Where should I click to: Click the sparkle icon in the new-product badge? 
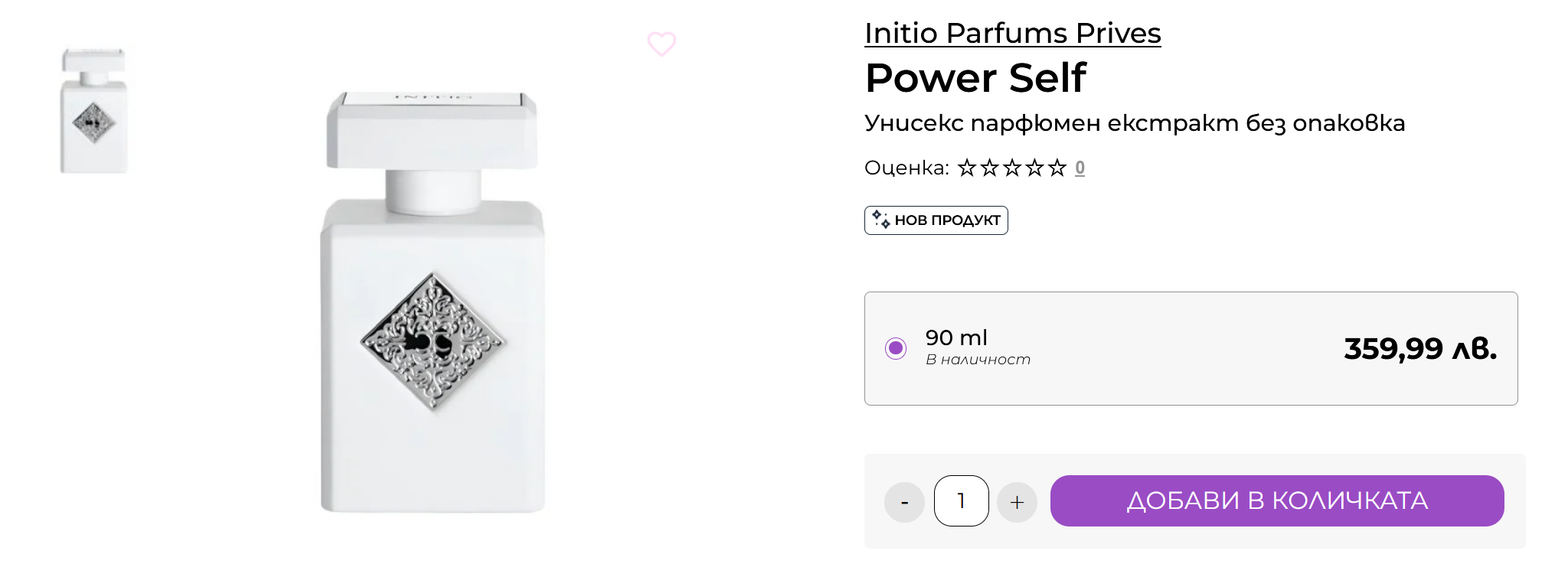click(880, 220)
